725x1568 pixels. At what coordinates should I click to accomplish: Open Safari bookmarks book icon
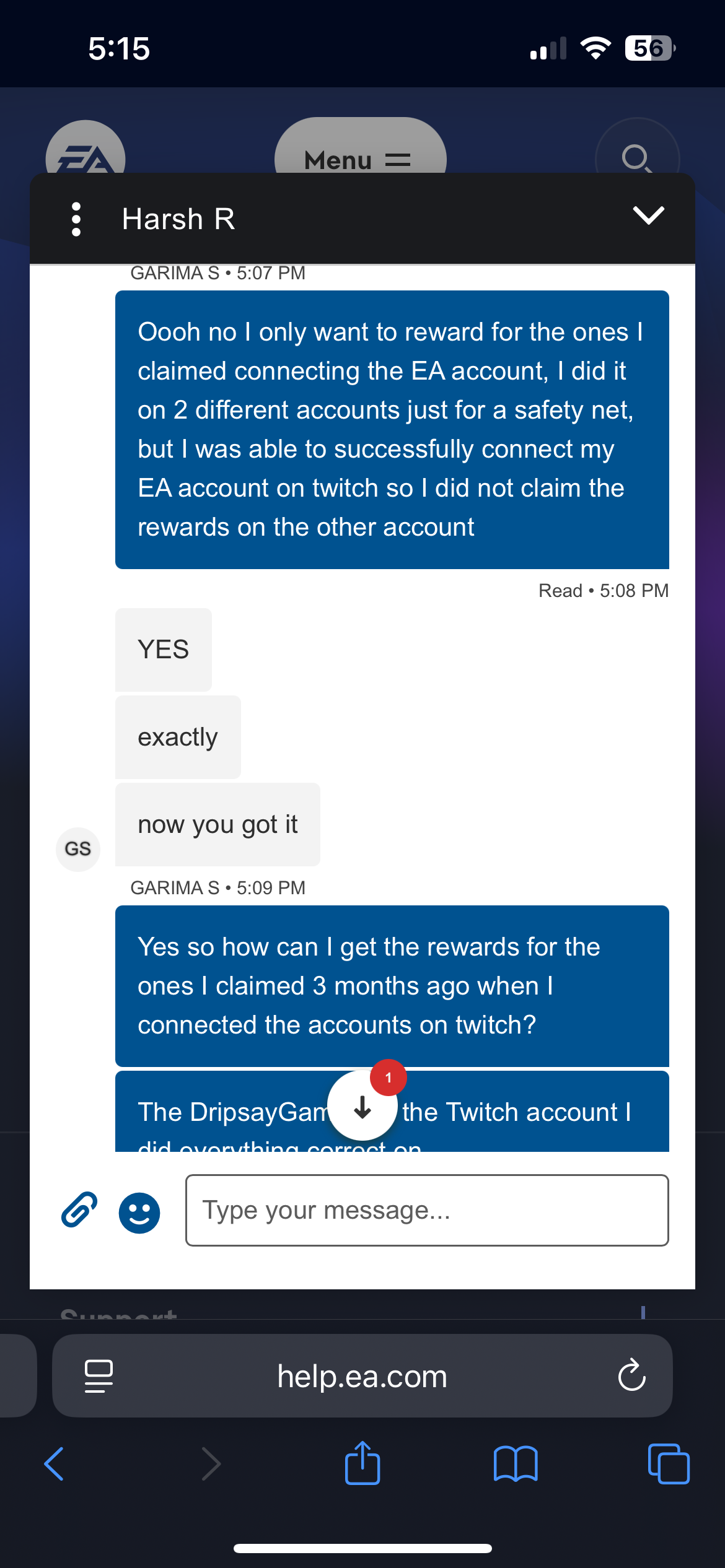[516, 1463]
